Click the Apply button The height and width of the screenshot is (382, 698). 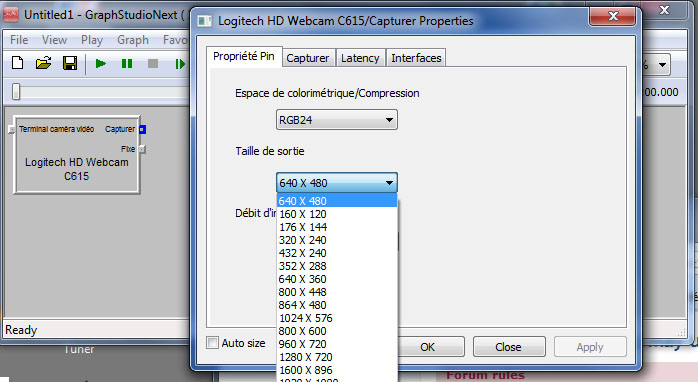coord(590,347)
